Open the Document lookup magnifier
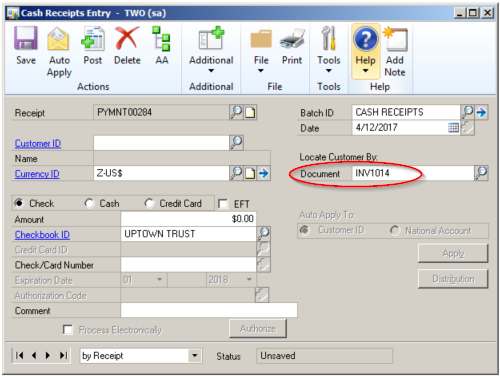Image resolution: width=500 pixels, height=377 pixels. click(x=481, y=173)
